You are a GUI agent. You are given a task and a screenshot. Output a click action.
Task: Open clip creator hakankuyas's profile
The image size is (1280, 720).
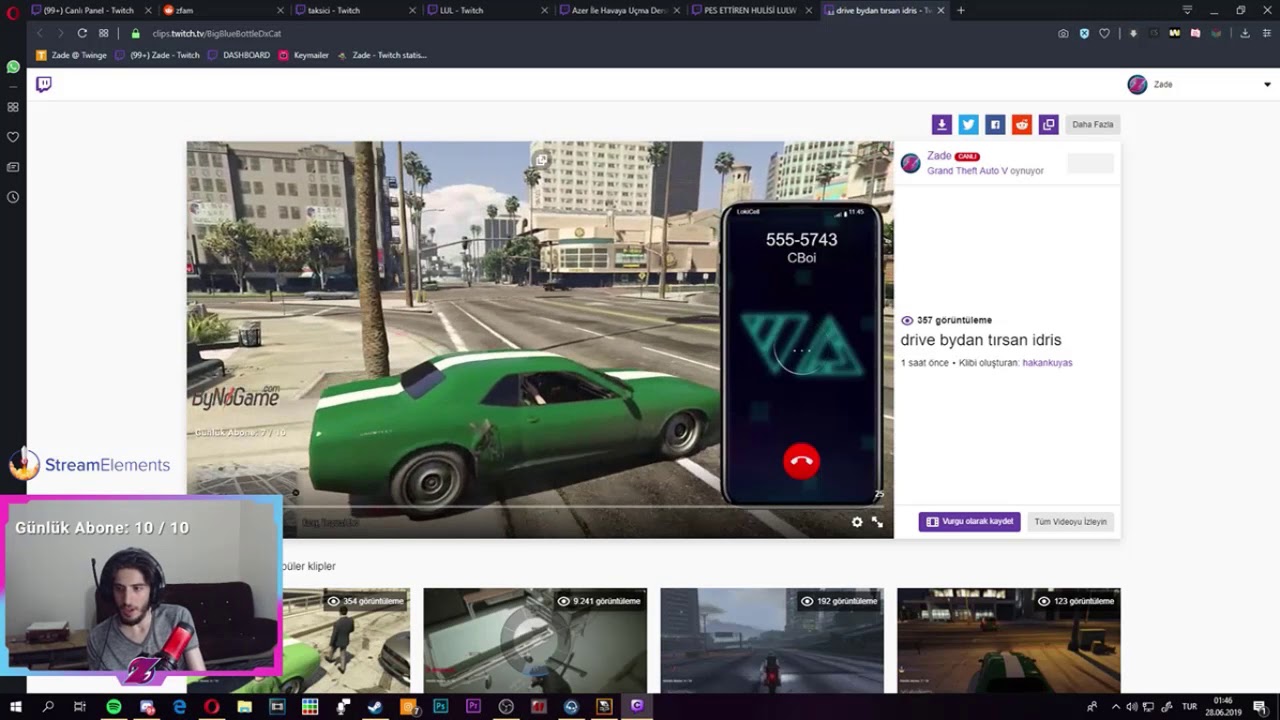coord(1047,363)
